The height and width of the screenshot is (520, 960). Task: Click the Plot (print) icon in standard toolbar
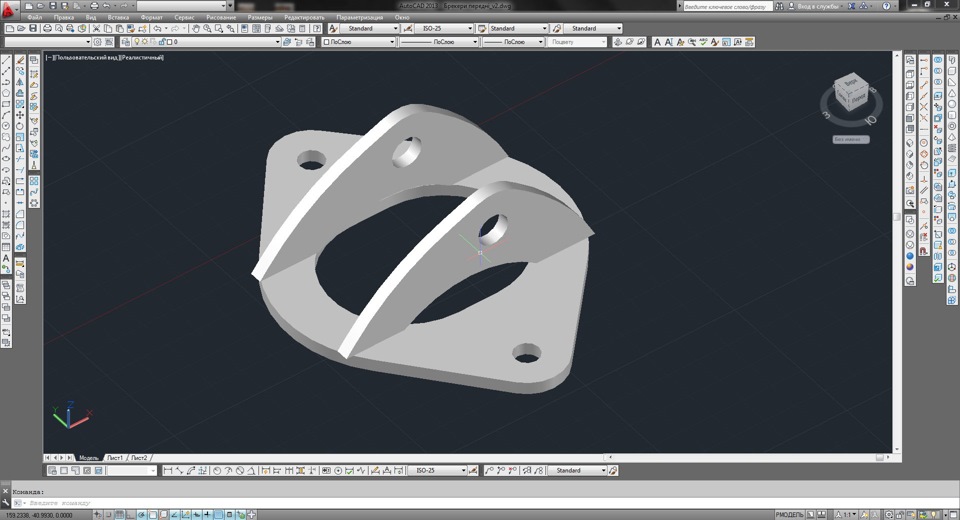(48, 28)
